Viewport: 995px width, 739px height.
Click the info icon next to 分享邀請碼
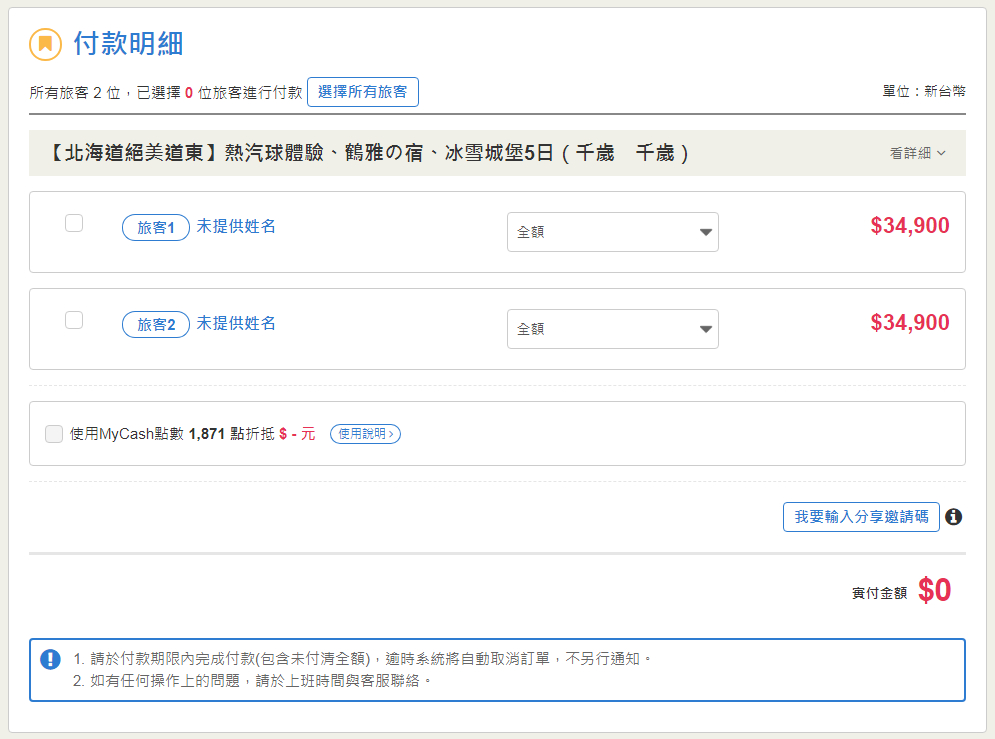[x=954, y=517]
